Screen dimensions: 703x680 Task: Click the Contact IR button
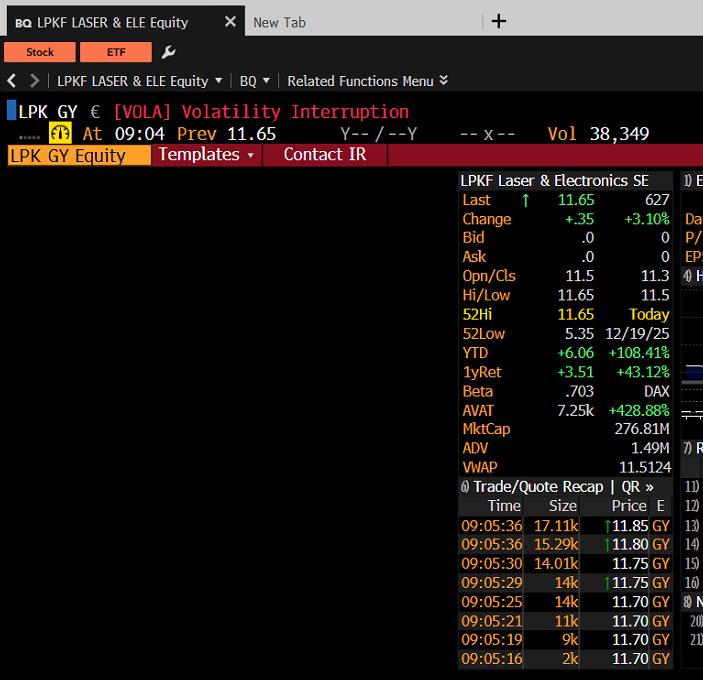325,155
